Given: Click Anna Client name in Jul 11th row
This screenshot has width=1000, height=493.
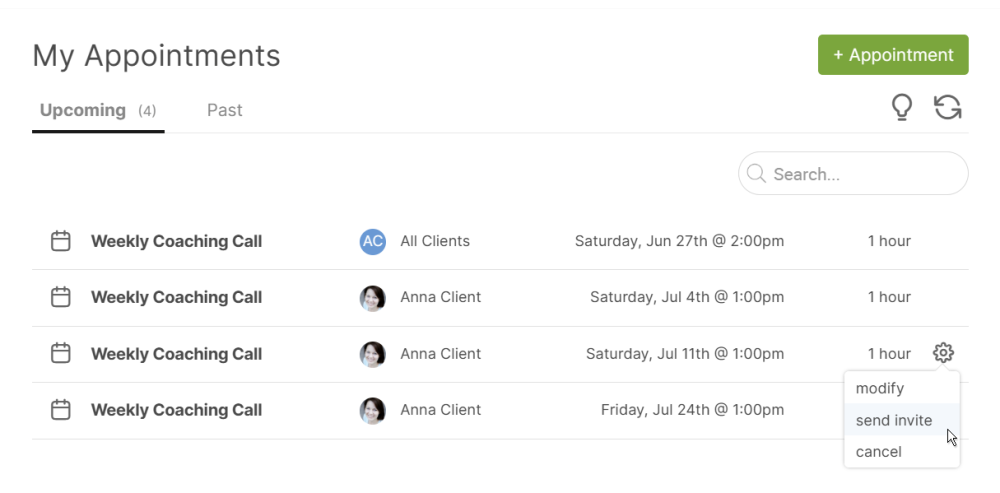Looking at the screenshot, I should tap(441, 353).
